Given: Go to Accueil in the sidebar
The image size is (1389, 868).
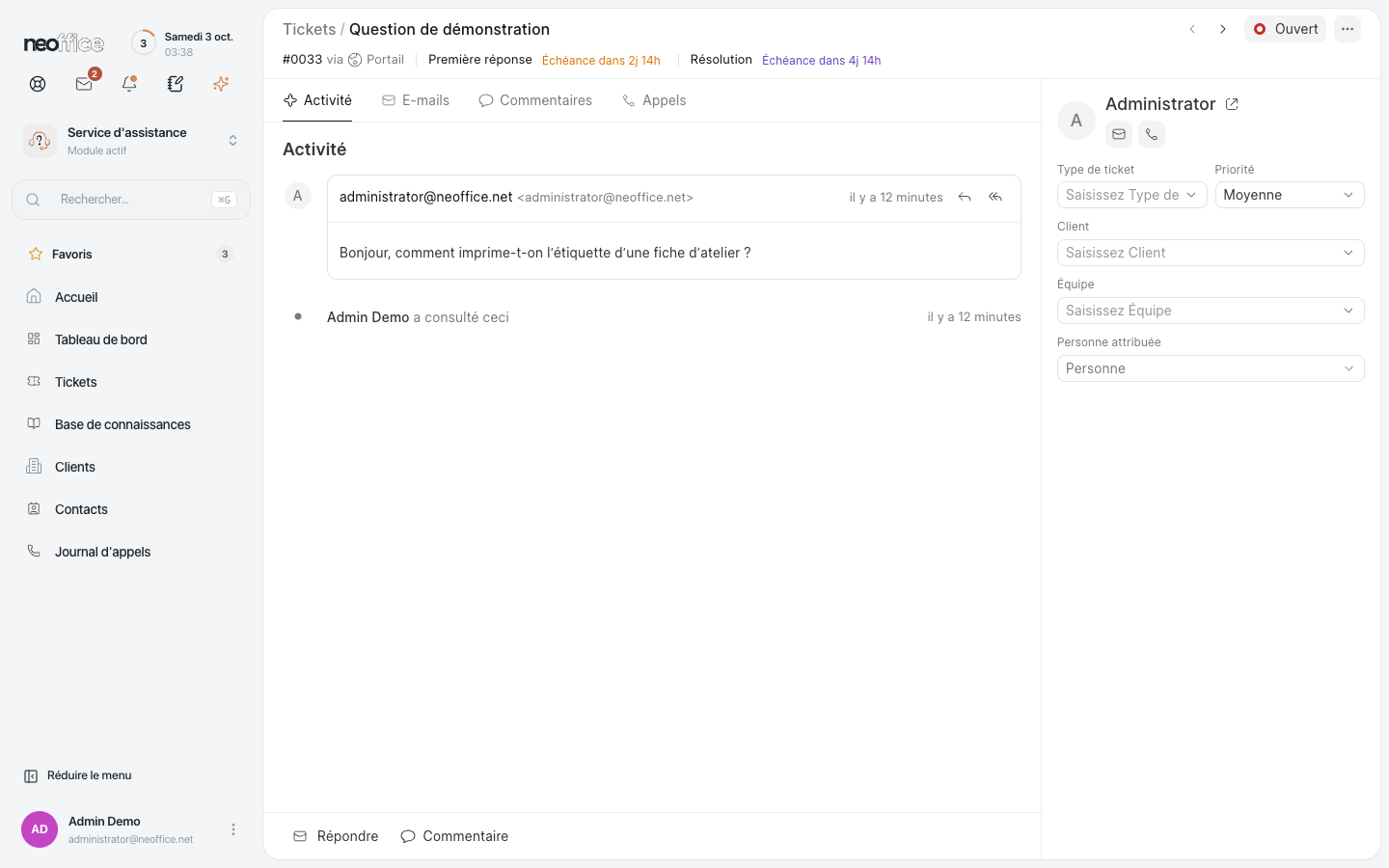Looking at the screenshot, I should 131,297.
